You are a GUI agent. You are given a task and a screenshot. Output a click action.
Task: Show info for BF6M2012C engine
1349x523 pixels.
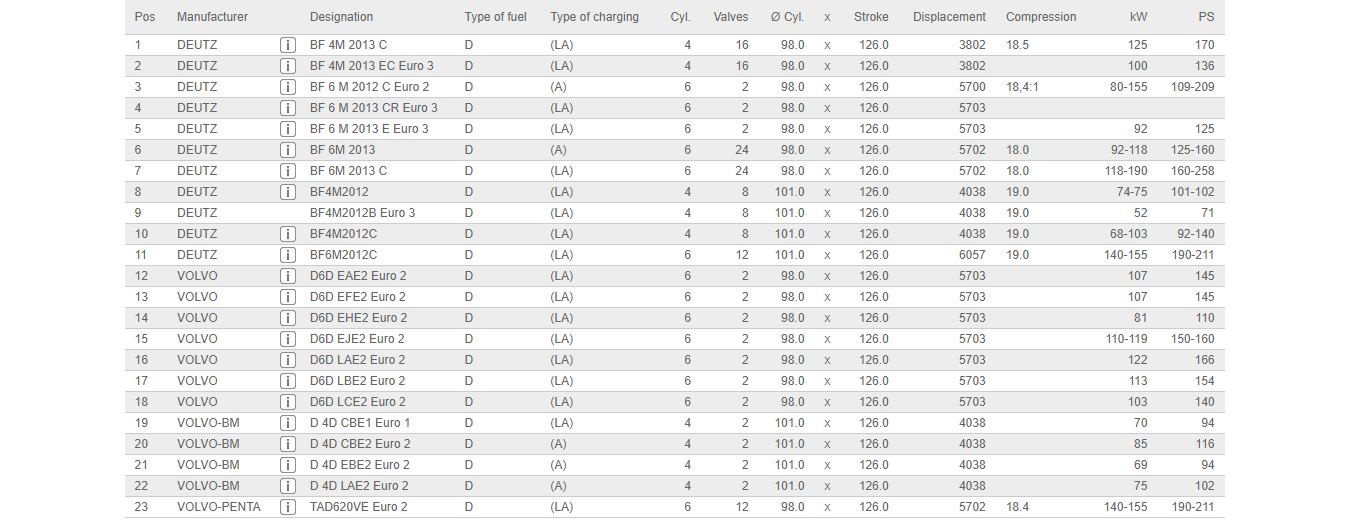288,255
